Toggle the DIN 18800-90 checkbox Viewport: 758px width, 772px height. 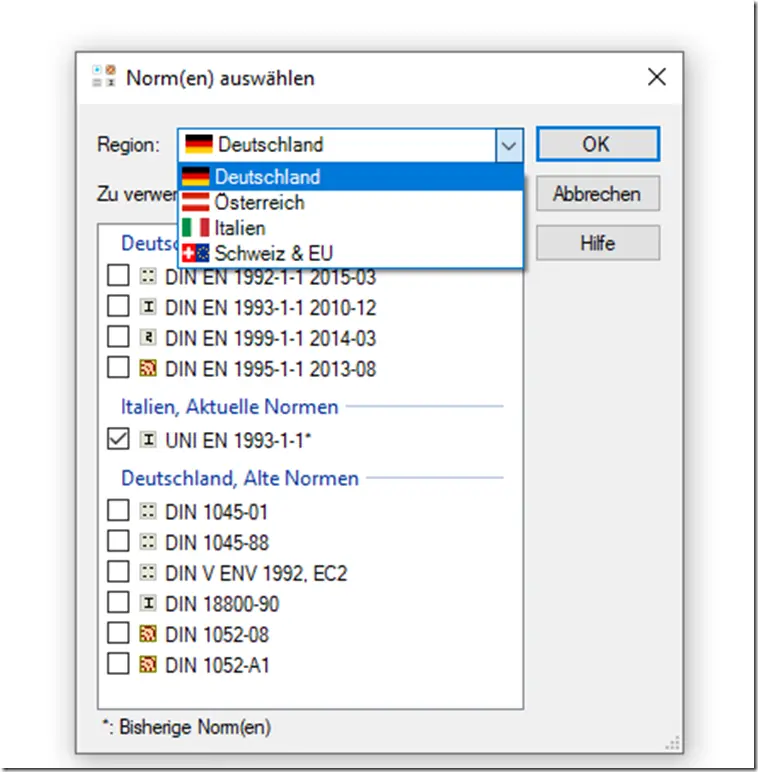pyautogui.click(x=118, y=602)
